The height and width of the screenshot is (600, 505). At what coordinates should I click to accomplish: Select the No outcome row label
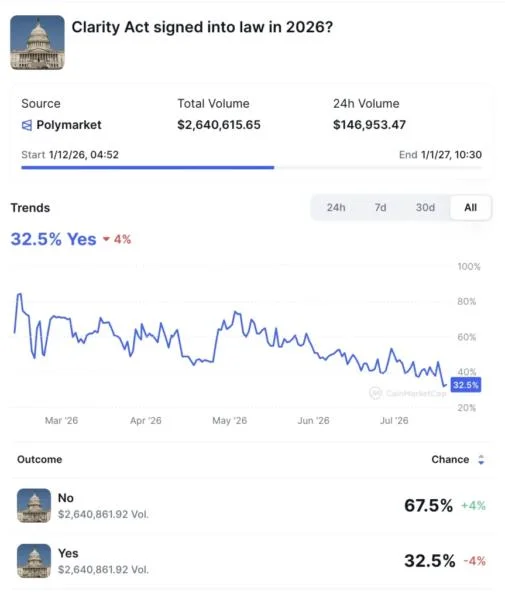point(66,498)
